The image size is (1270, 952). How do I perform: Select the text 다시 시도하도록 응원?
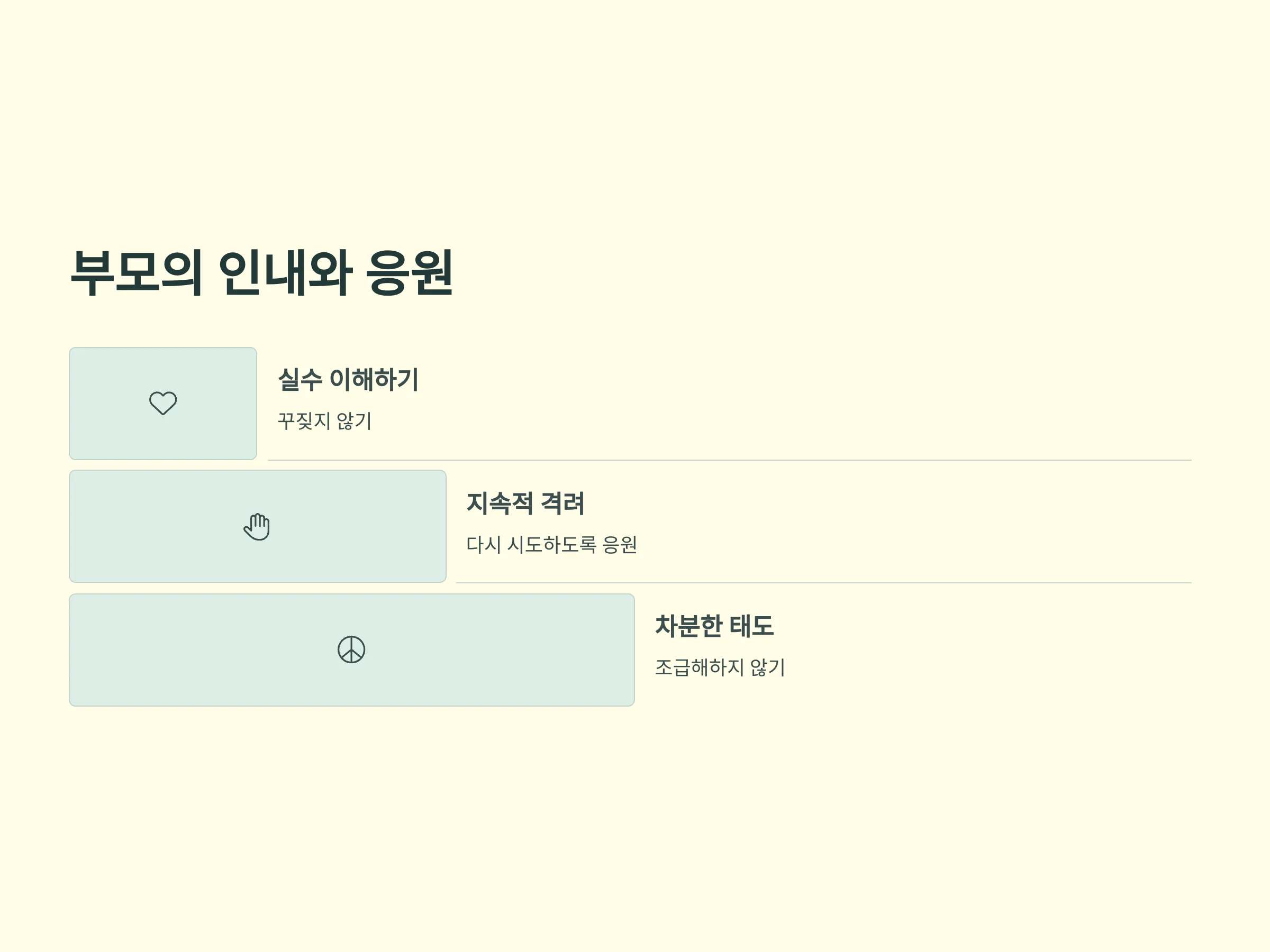[551, 545]
